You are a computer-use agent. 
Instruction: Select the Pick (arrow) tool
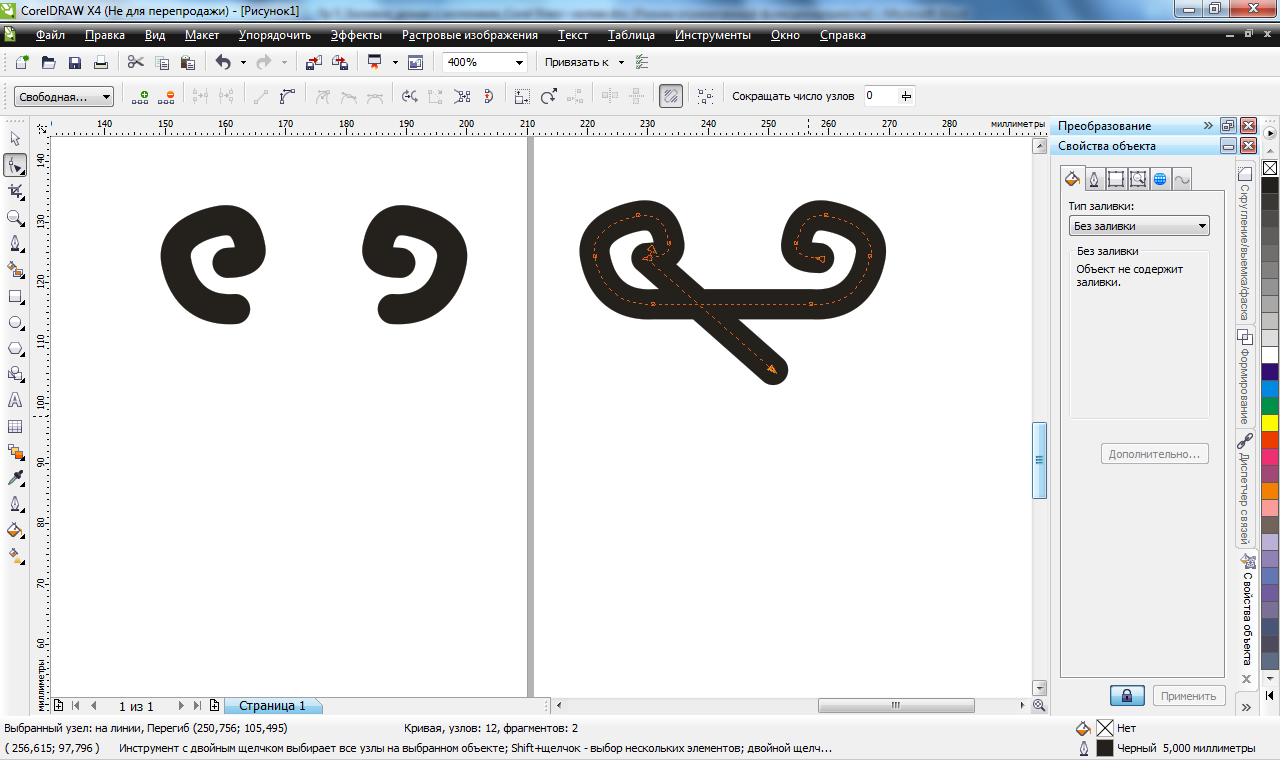coord(15,139)
